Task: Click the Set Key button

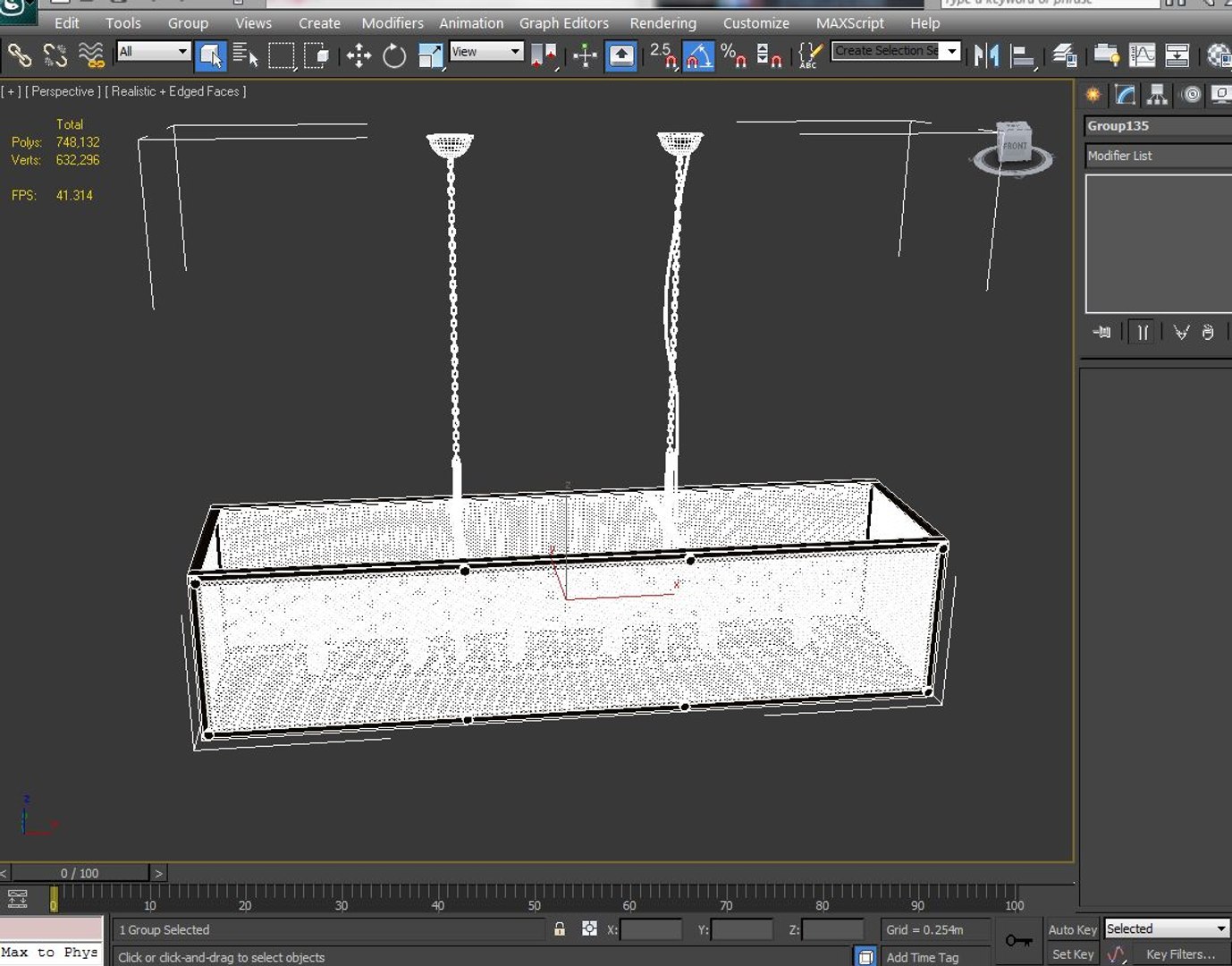Action: pyautogui.click(x=1072, y=954)
